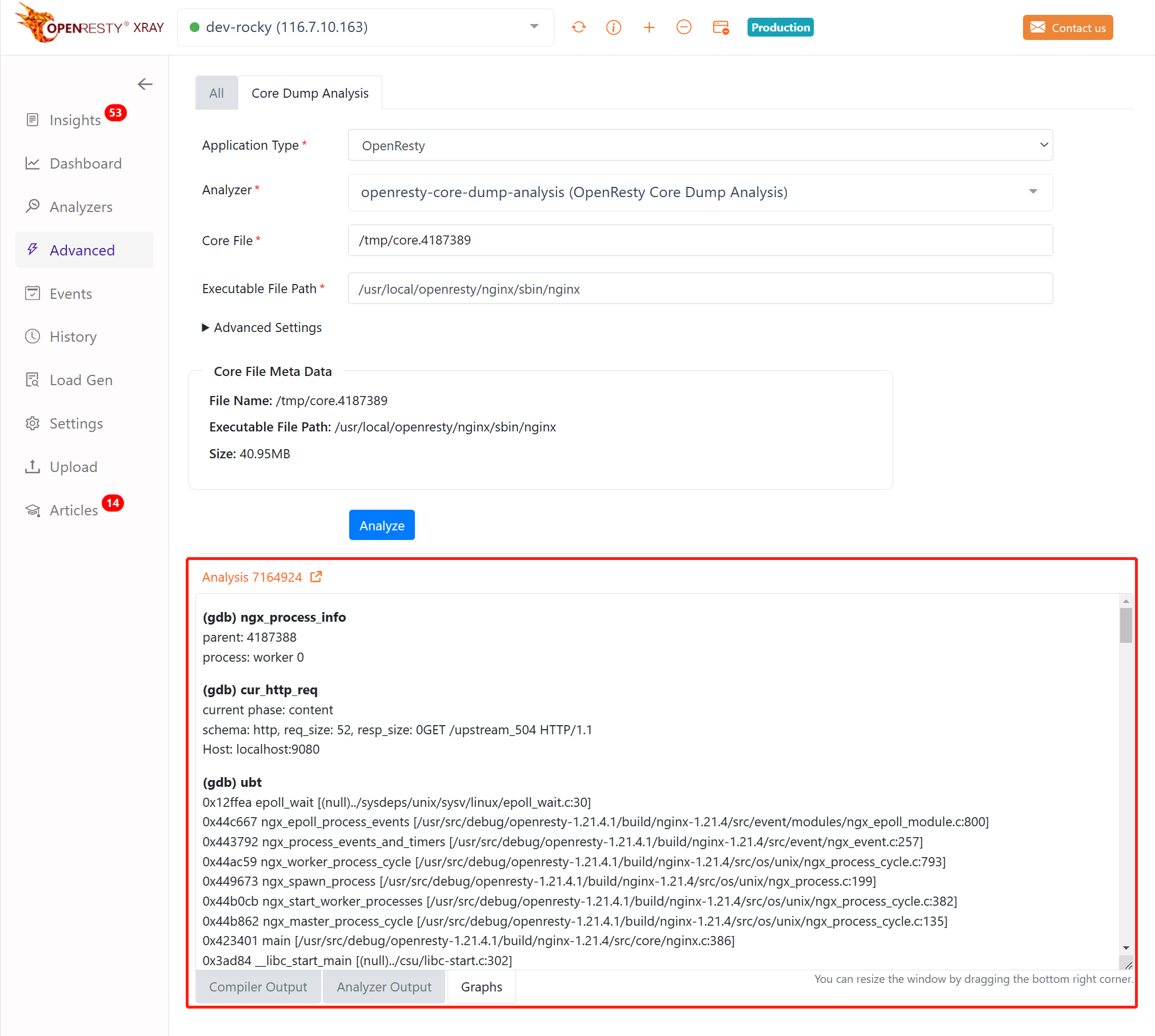Viewport: 1155px width, 1036px height.
Task: Go to Insights in the sidebar
Action: tap(75, 120)
